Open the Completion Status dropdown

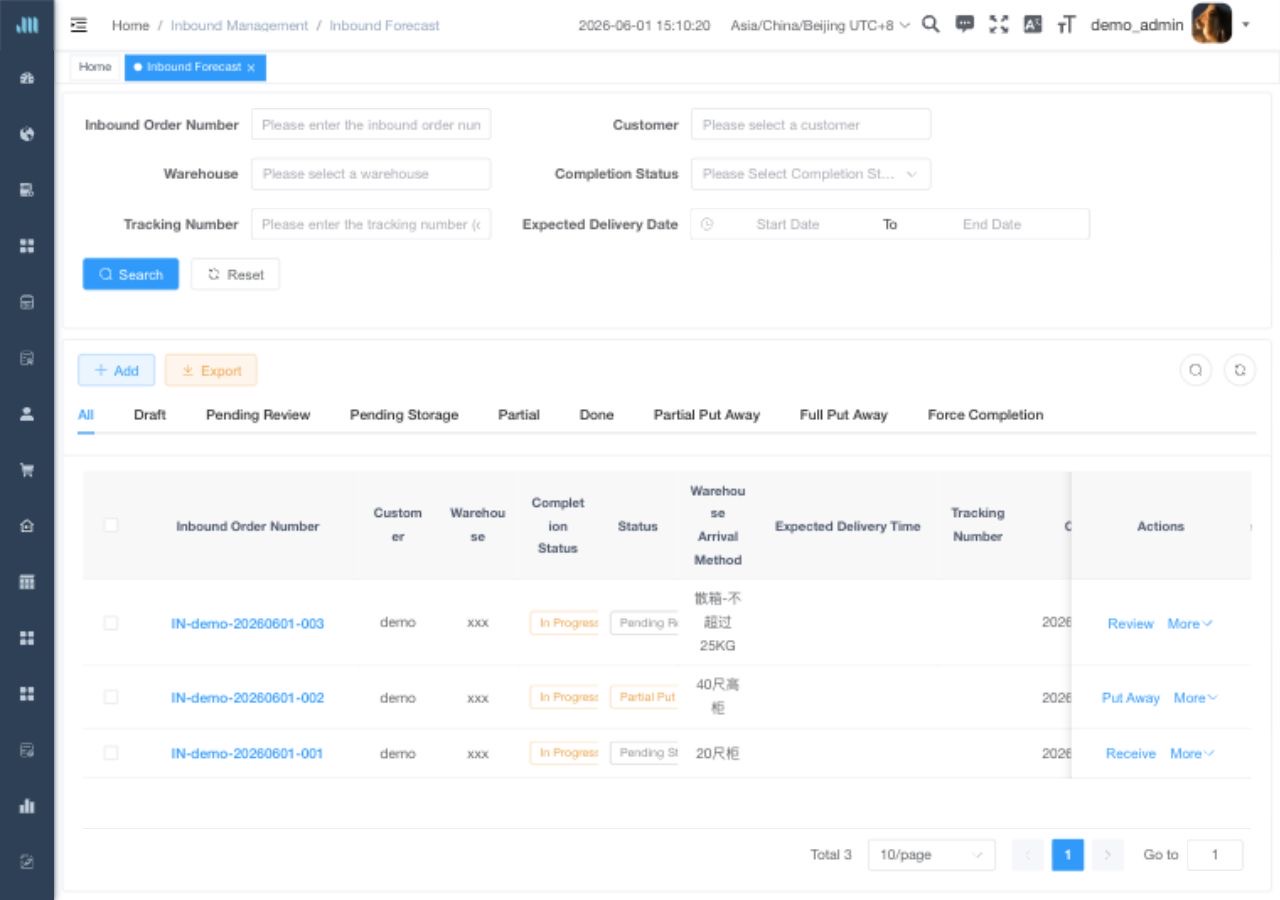point(811,174)
